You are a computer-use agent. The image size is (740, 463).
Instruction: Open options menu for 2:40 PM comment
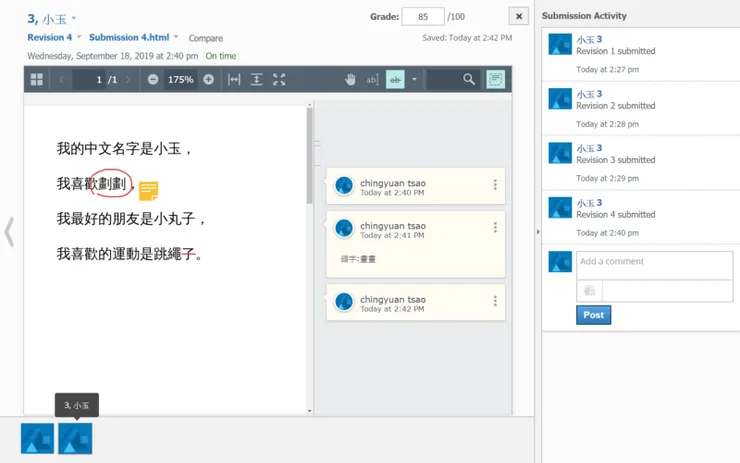click(495, 185)
